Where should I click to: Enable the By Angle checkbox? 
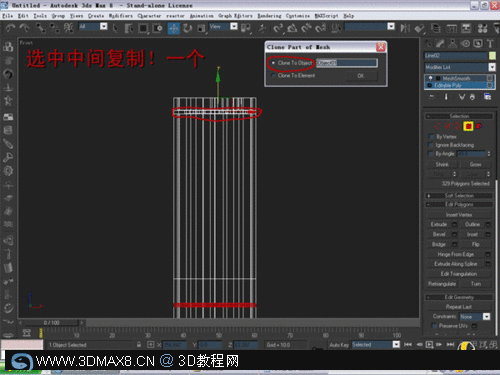[432, 154]
